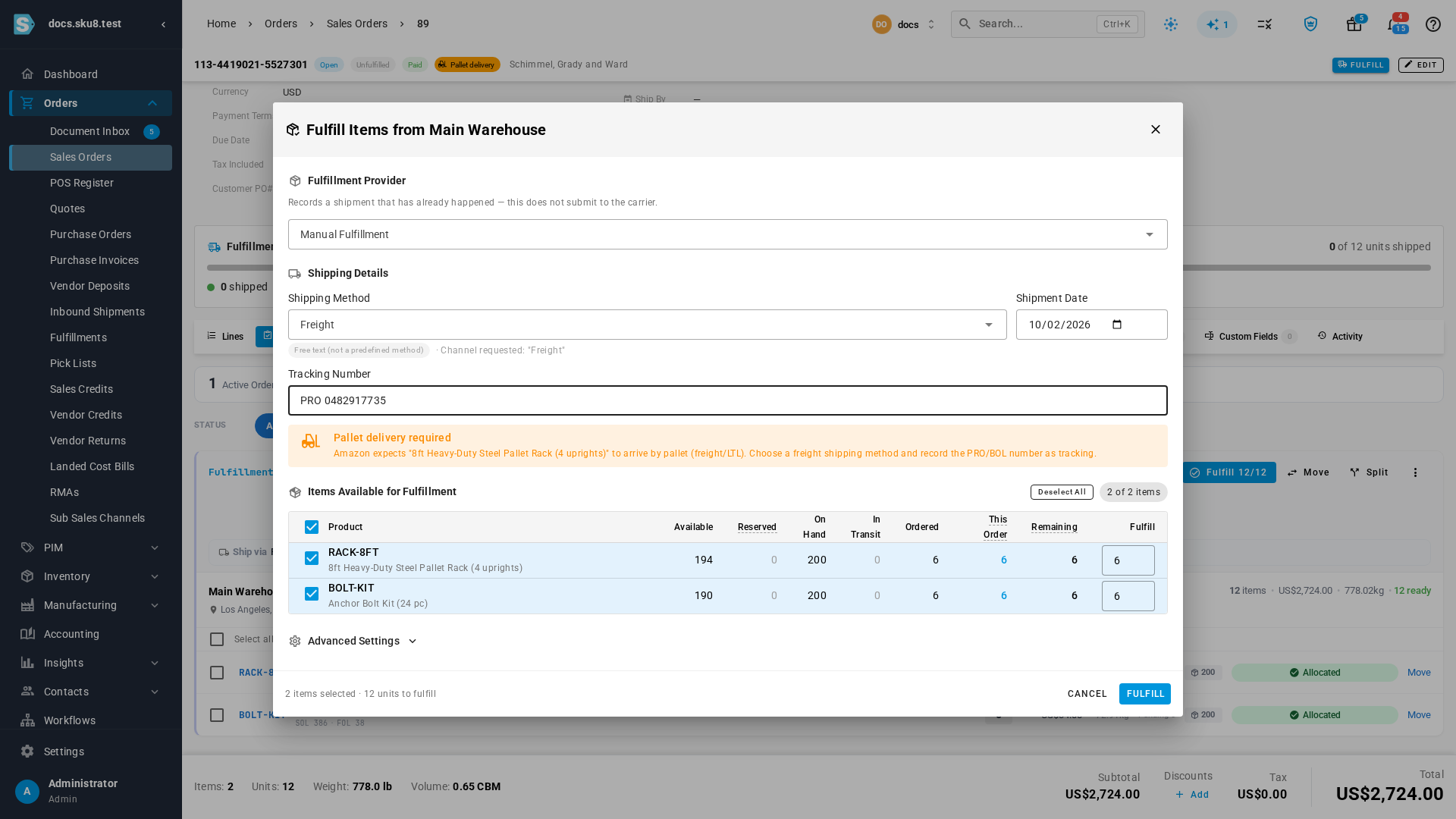Open the Manual Fulfillment provider dropdown
The image size is (1456, 819).
click(x=728, y=234)
